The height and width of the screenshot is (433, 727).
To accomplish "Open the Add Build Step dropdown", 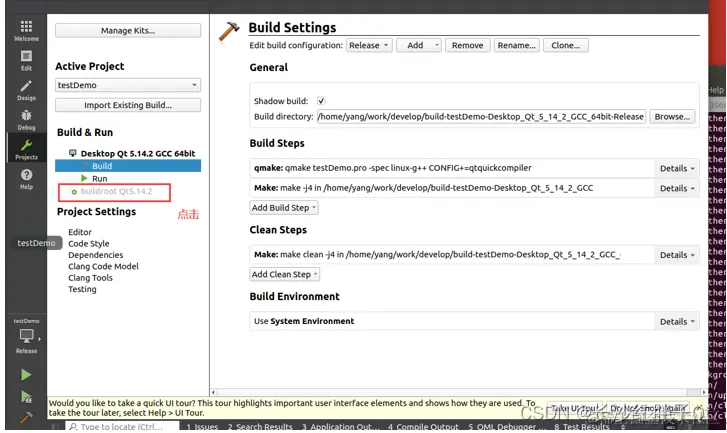I will (x=284, y=208).
